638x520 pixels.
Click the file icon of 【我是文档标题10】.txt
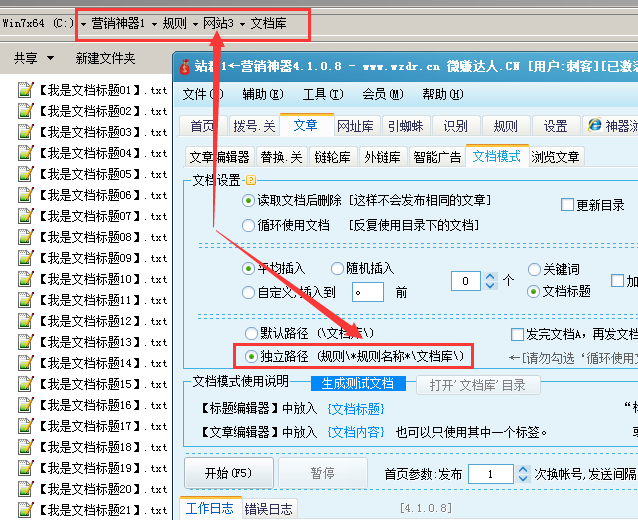click(27, 279)
